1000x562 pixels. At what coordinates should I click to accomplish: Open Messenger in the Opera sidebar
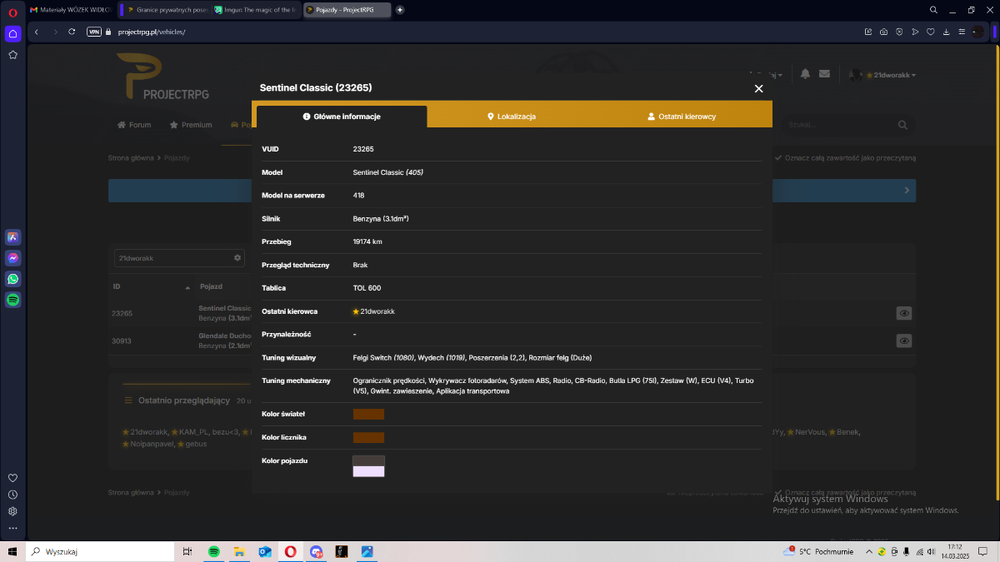pyautogui.click(x=13, y=258)
